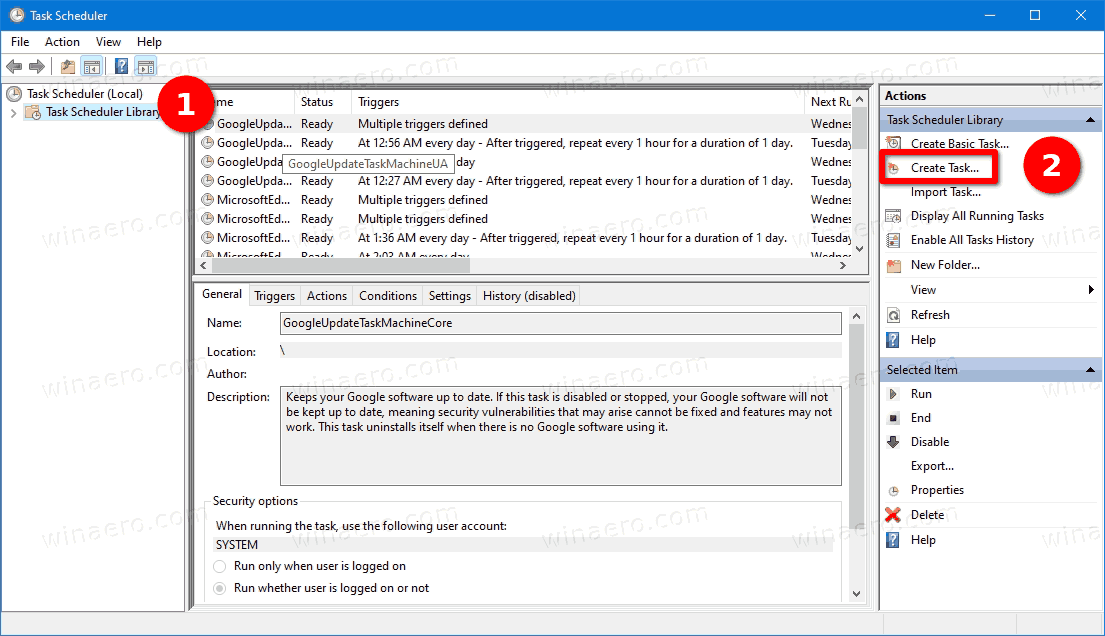The height and width of the screenshot is (636, 1105).
Task: Click the New Folder icon
Action: pos(893,264)
